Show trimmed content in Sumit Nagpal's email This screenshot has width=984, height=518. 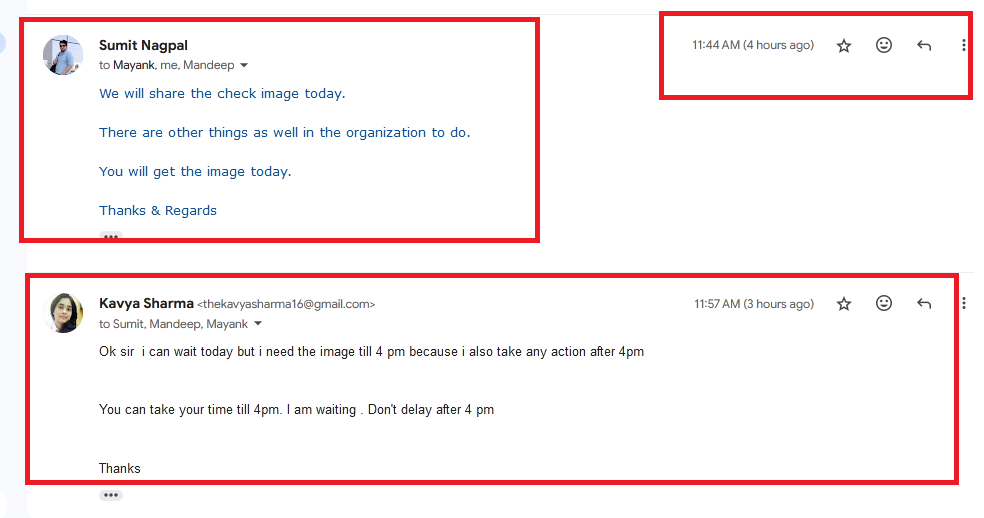(x=111, y=237)
